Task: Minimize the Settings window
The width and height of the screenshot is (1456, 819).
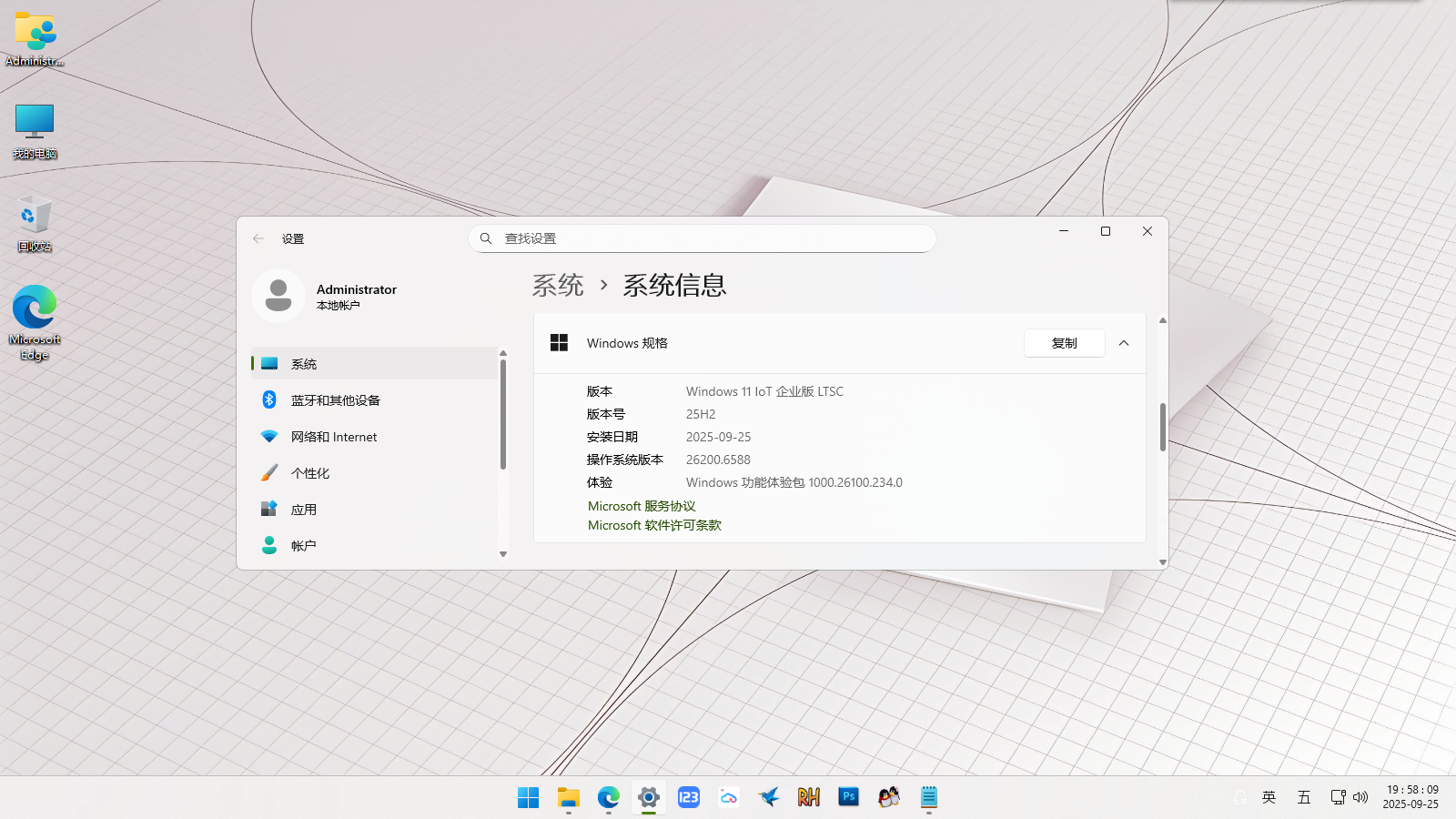Action: (x=1064, y=231)
